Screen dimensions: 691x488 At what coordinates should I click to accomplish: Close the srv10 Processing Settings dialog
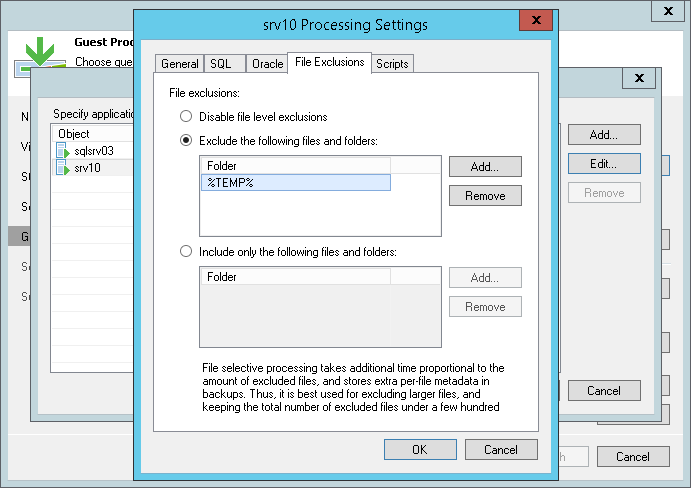pyautogui.click(x=536, y=20)
